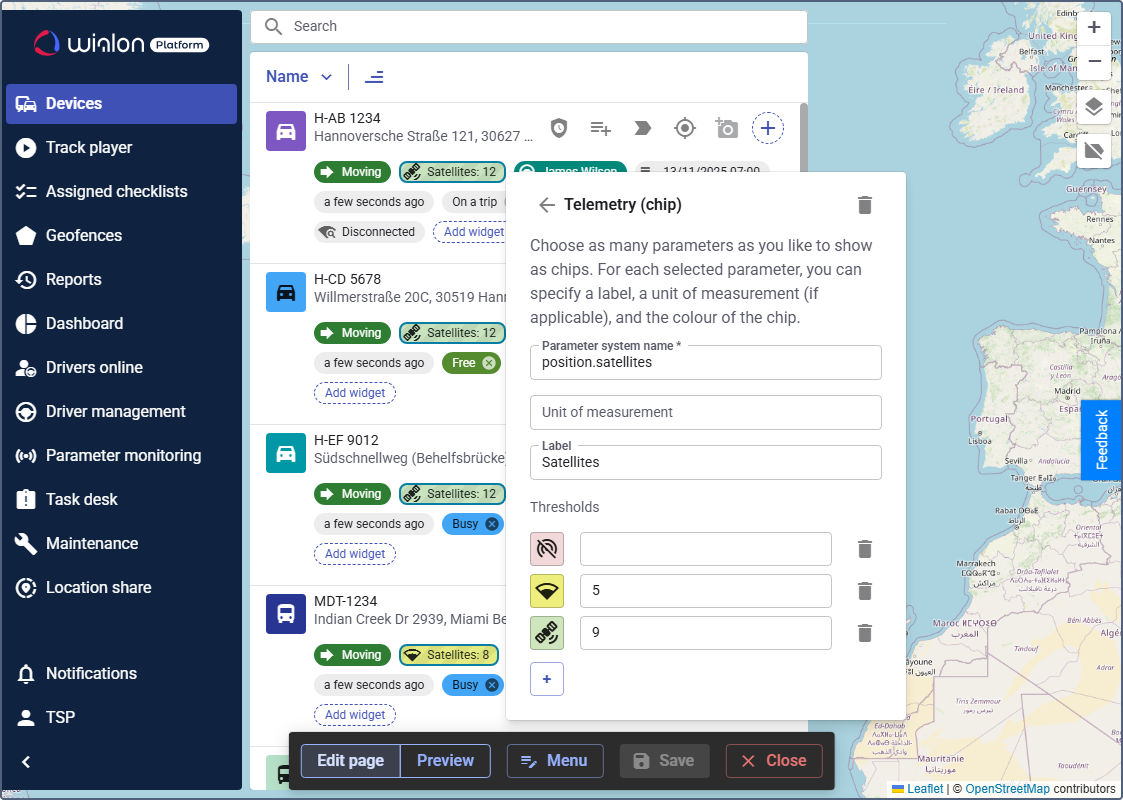
Task: Click the playlist-add icon on H-AB 1234
Action: pyautogui.click(x=600, y=128)
